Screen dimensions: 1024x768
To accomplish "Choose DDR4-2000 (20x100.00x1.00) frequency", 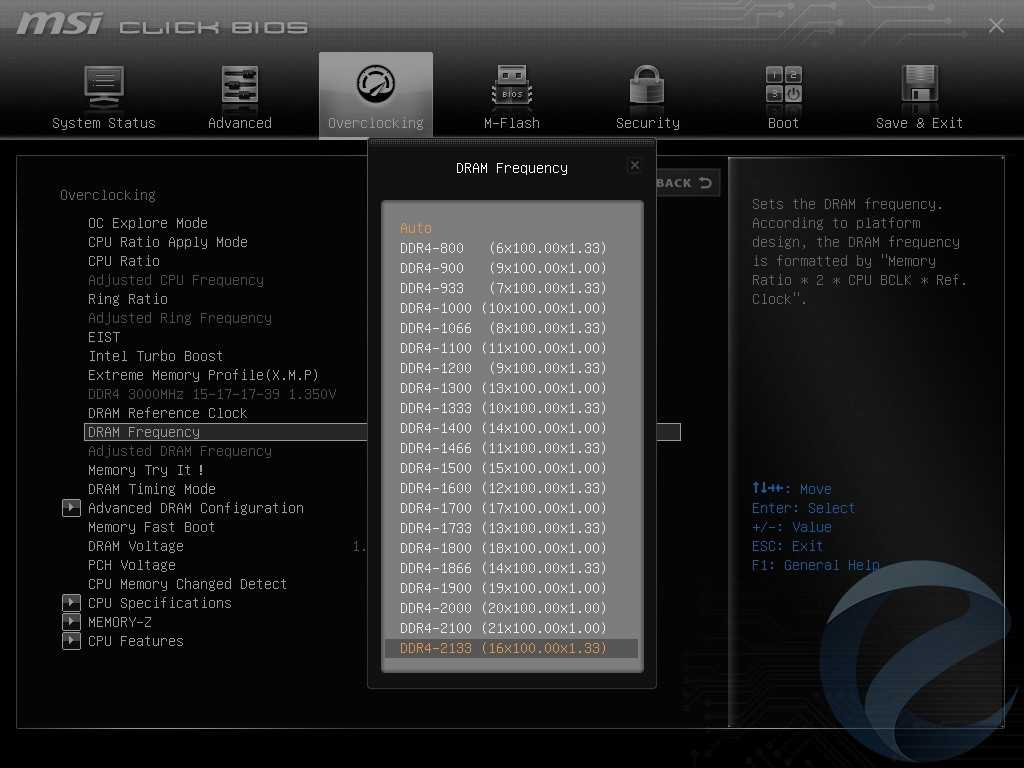I will click(x=503, y=608).
